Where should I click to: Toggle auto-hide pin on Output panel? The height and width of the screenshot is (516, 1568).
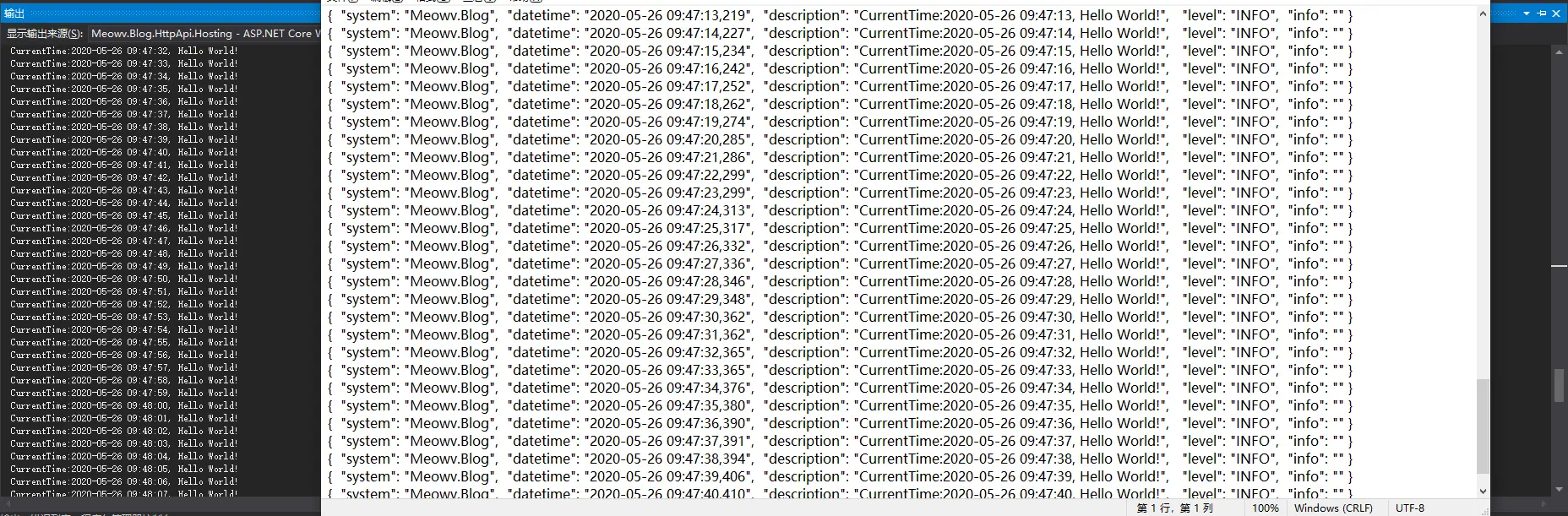[1542, 14]
